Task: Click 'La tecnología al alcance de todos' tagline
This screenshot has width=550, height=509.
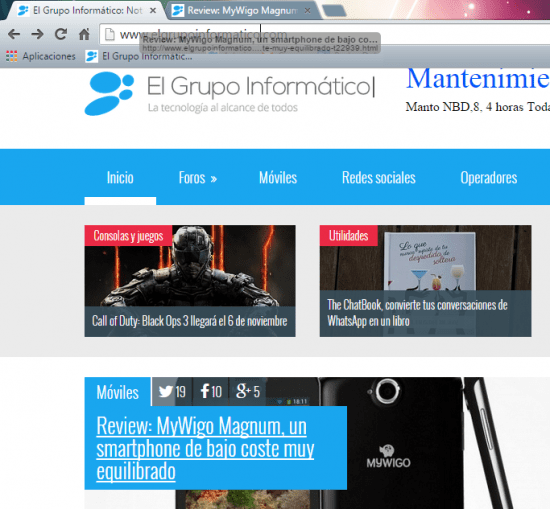Action: pos(223,108)
